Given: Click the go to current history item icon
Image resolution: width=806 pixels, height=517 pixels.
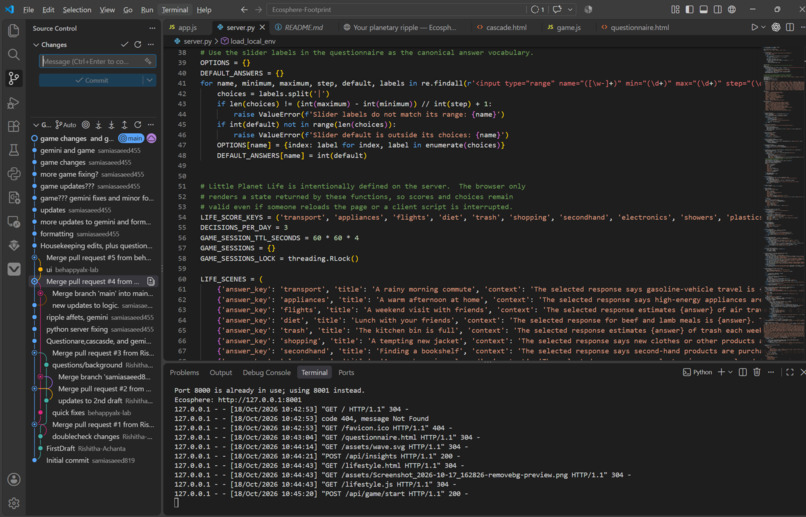Looking at the screenshot, I should pyautogui.click(x=86, y=124).
